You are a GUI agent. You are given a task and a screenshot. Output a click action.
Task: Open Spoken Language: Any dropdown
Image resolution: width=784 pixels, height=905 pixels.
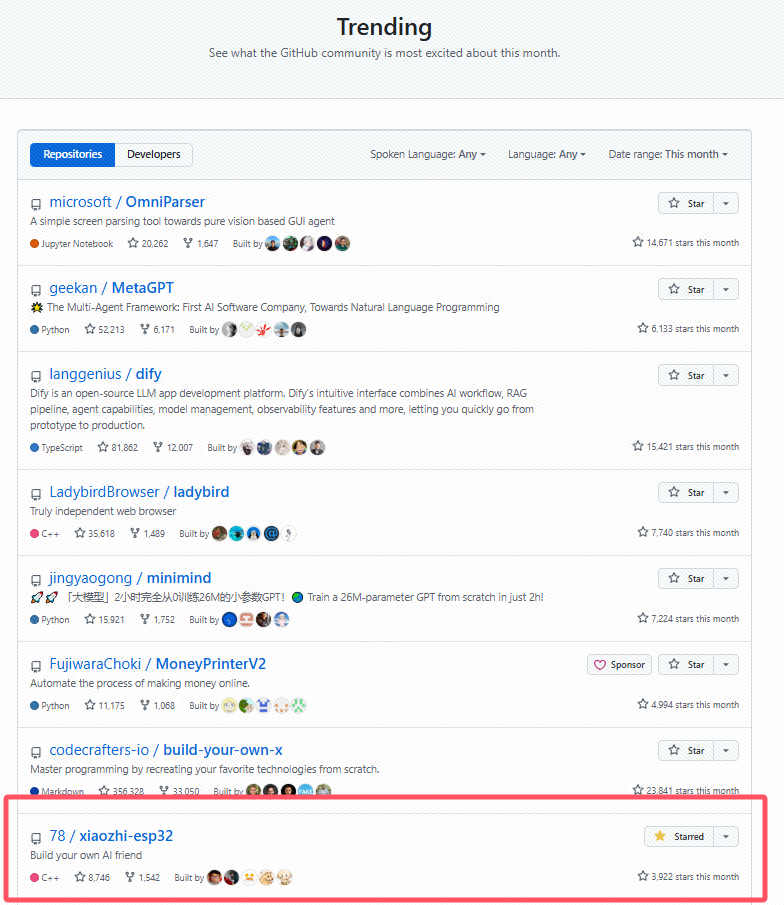[x=428, y=155]
